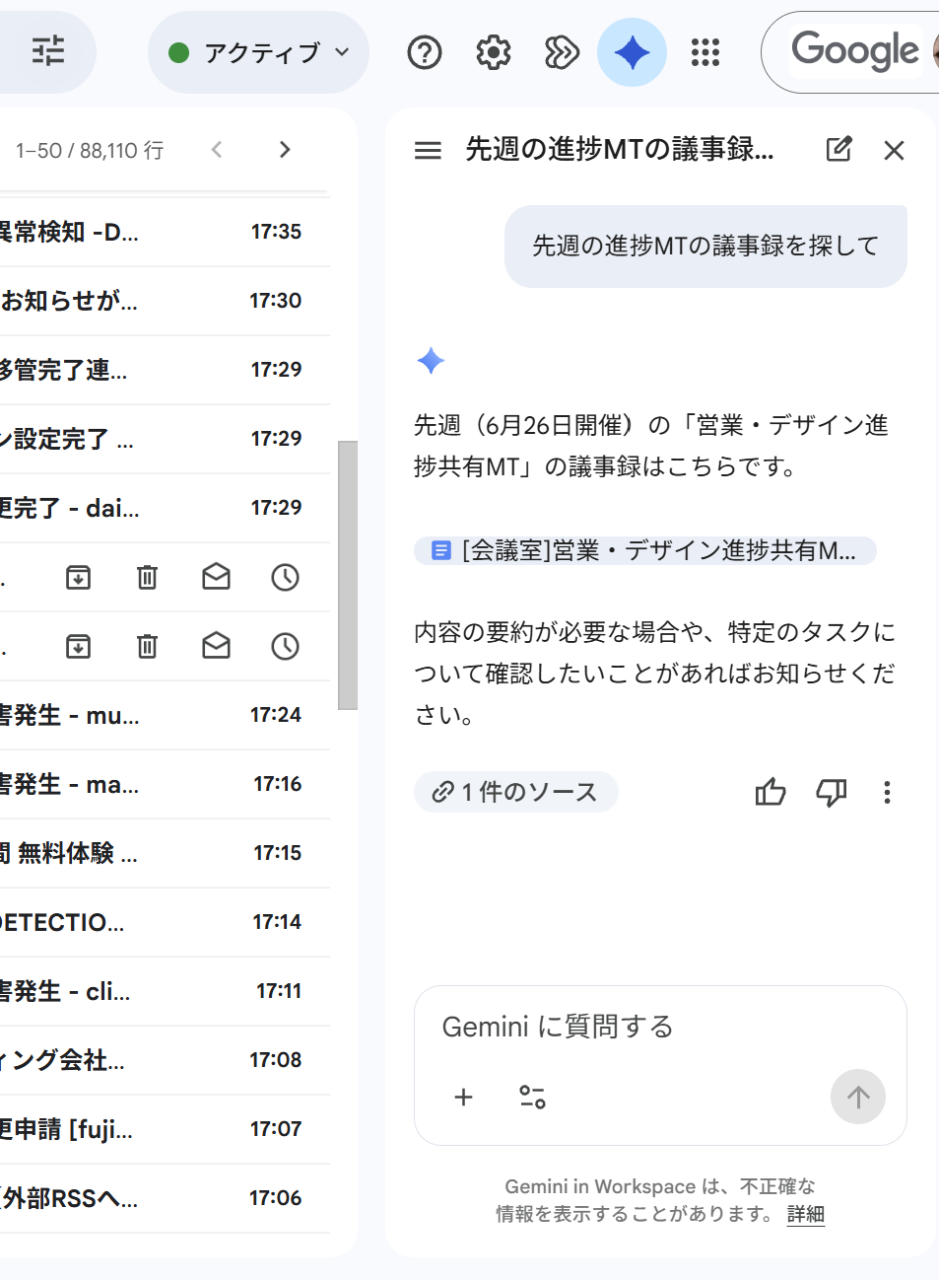
Task: Click the chat title 先週の進捗MTの議事録
Action: coord(619,150)
